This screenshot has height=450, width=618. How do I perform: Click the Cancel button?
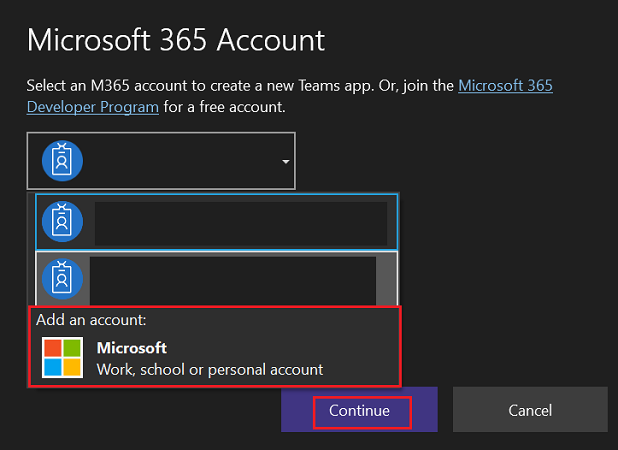click(x=530, y=410)
